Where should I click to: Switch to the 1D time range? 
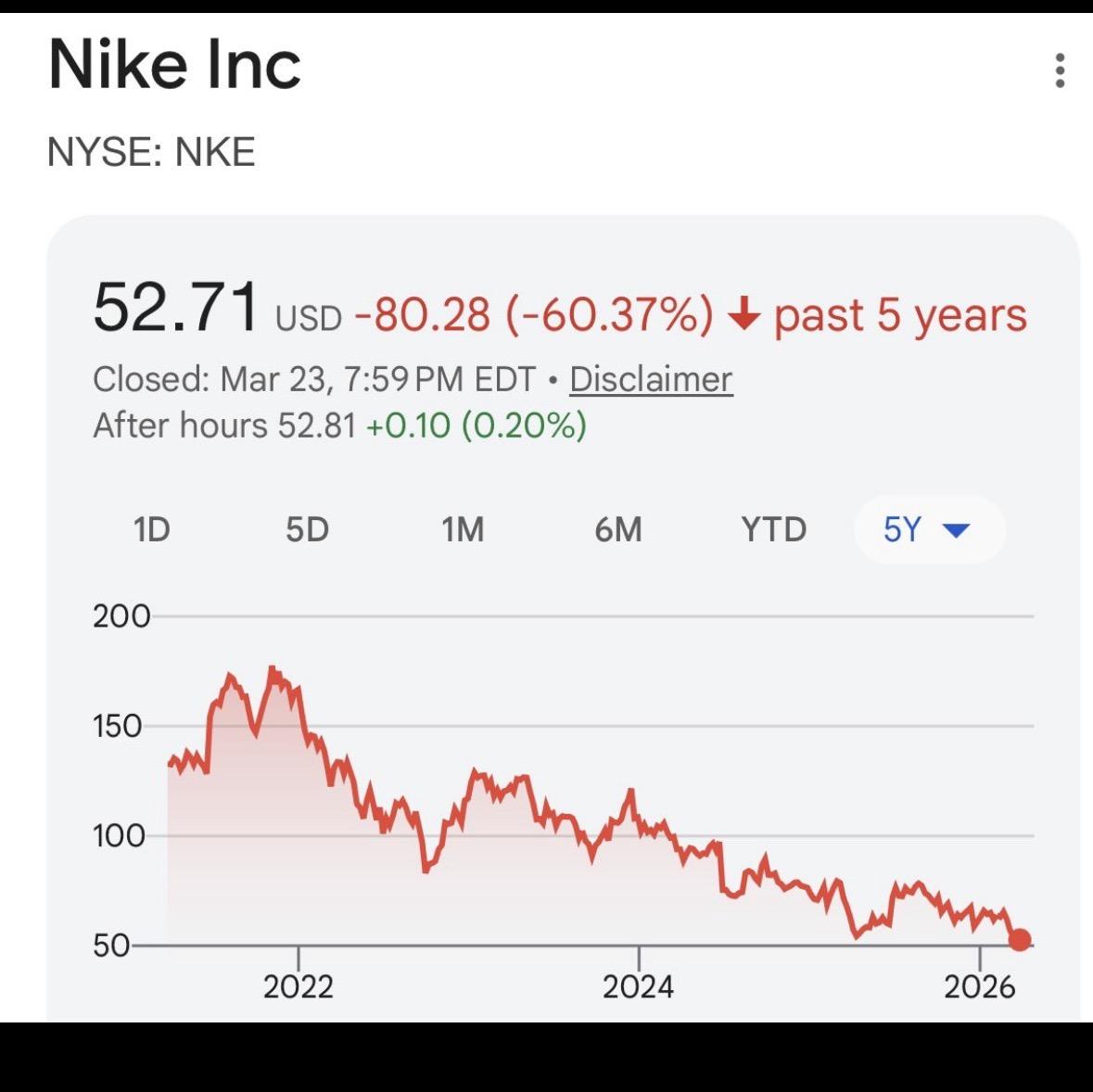(x=152, y=530)
